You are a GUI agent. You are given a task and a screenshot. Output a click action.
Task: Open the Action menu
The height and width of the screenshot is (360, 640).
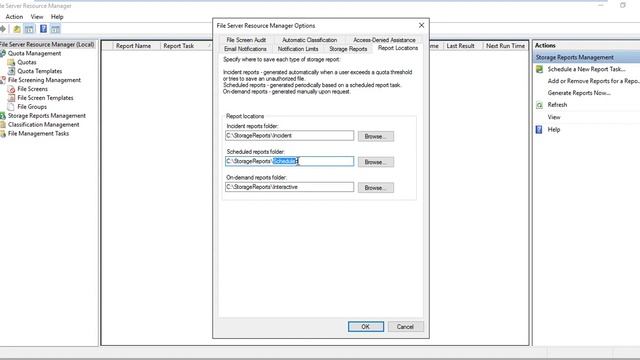coord(14,17)
